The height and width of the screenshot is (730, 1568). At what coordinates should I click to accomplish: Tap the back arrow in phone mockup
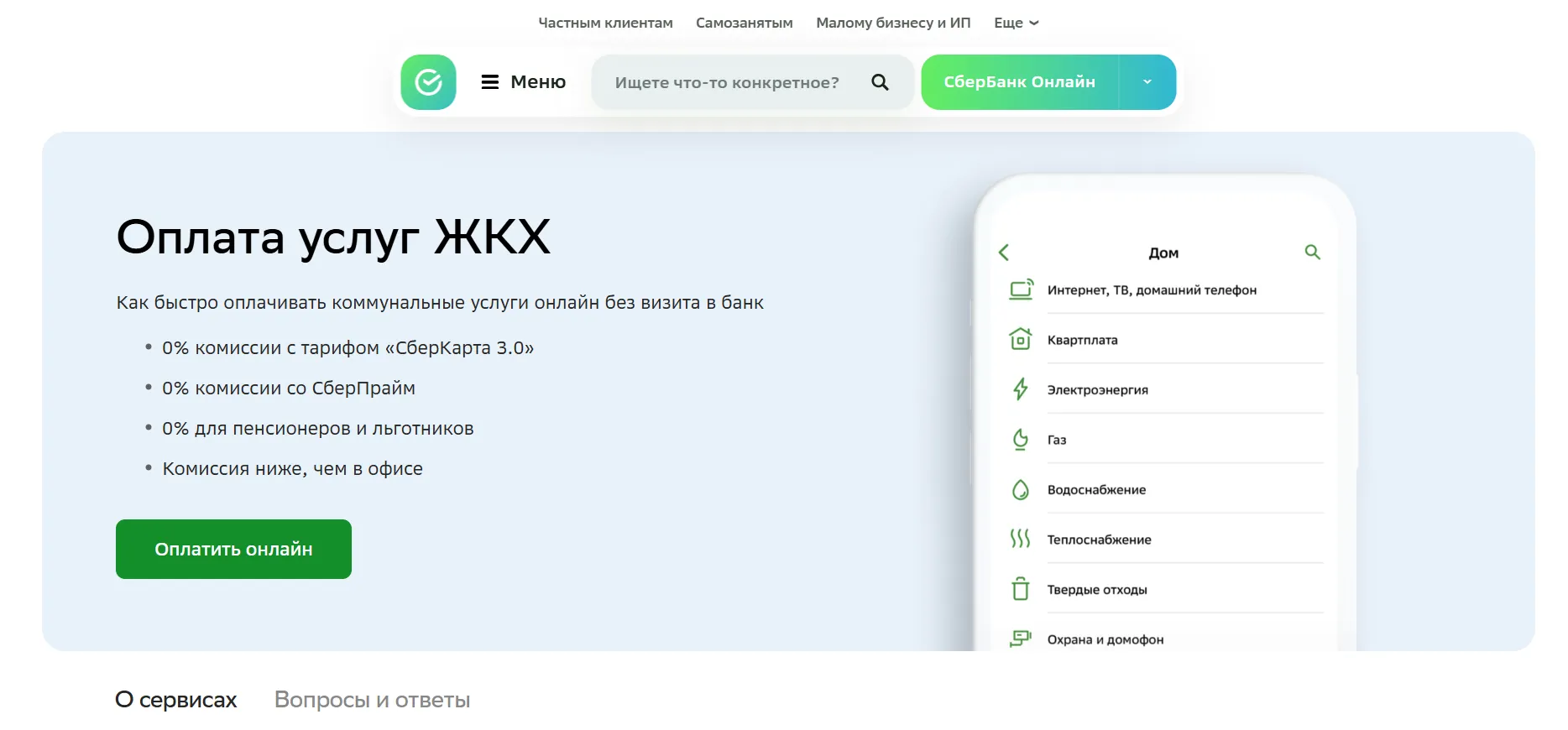point(1004,253)
